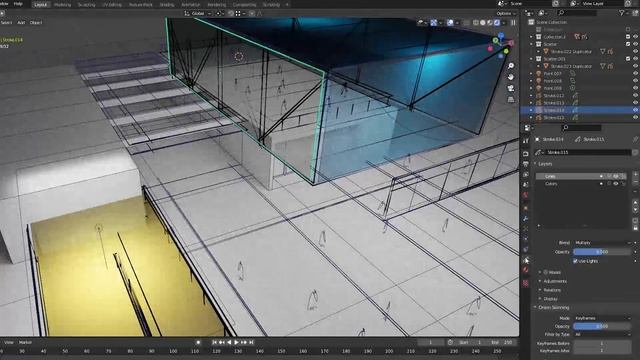Expand the Masks subpanel

point(540,272)
